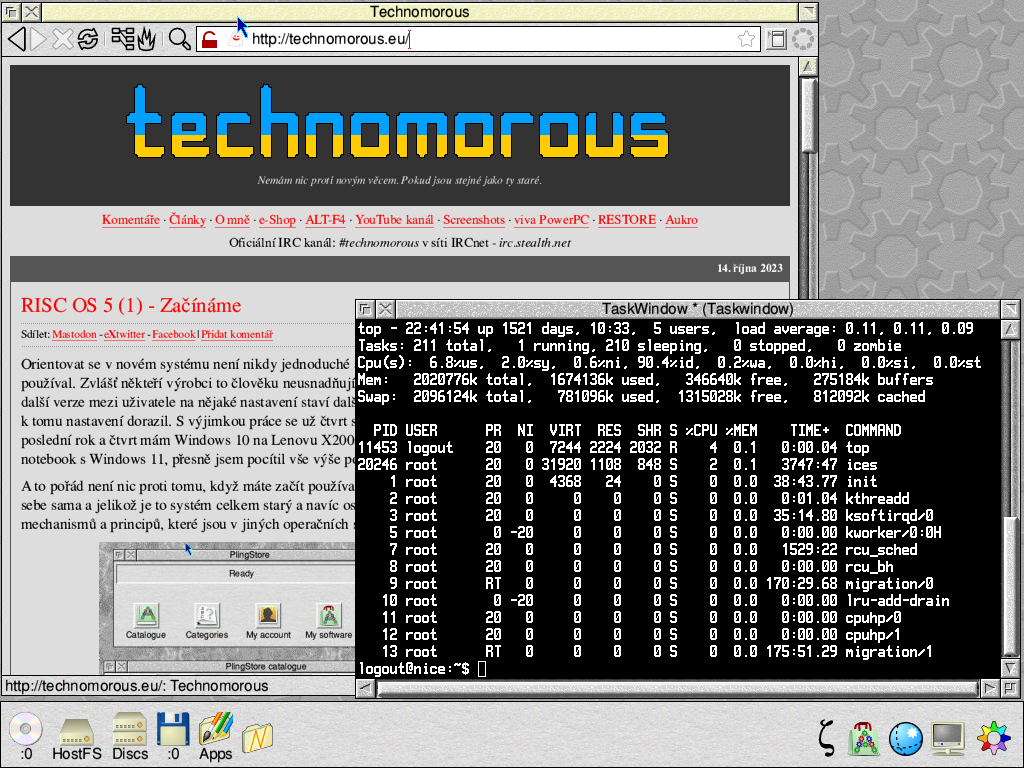Share article via Mastodon link
Viewport: 1024px width, 768px height.
(74, 335)
